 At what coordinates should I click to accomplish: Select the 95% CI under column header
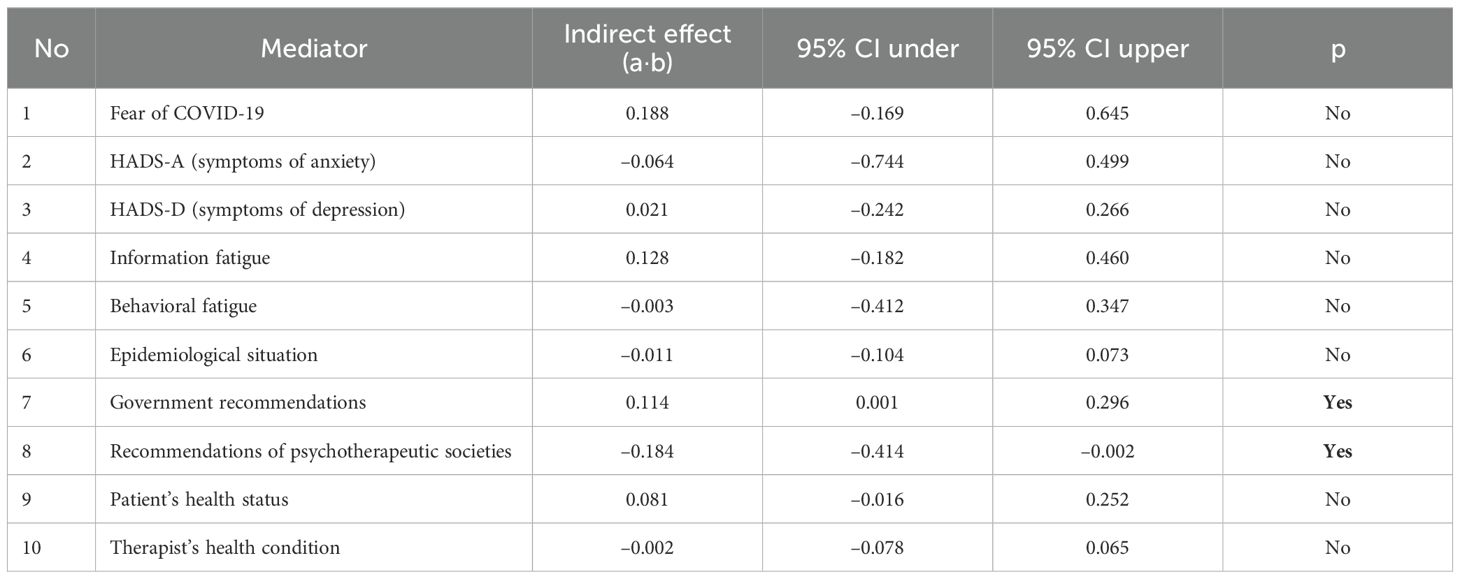click(877, 48)
